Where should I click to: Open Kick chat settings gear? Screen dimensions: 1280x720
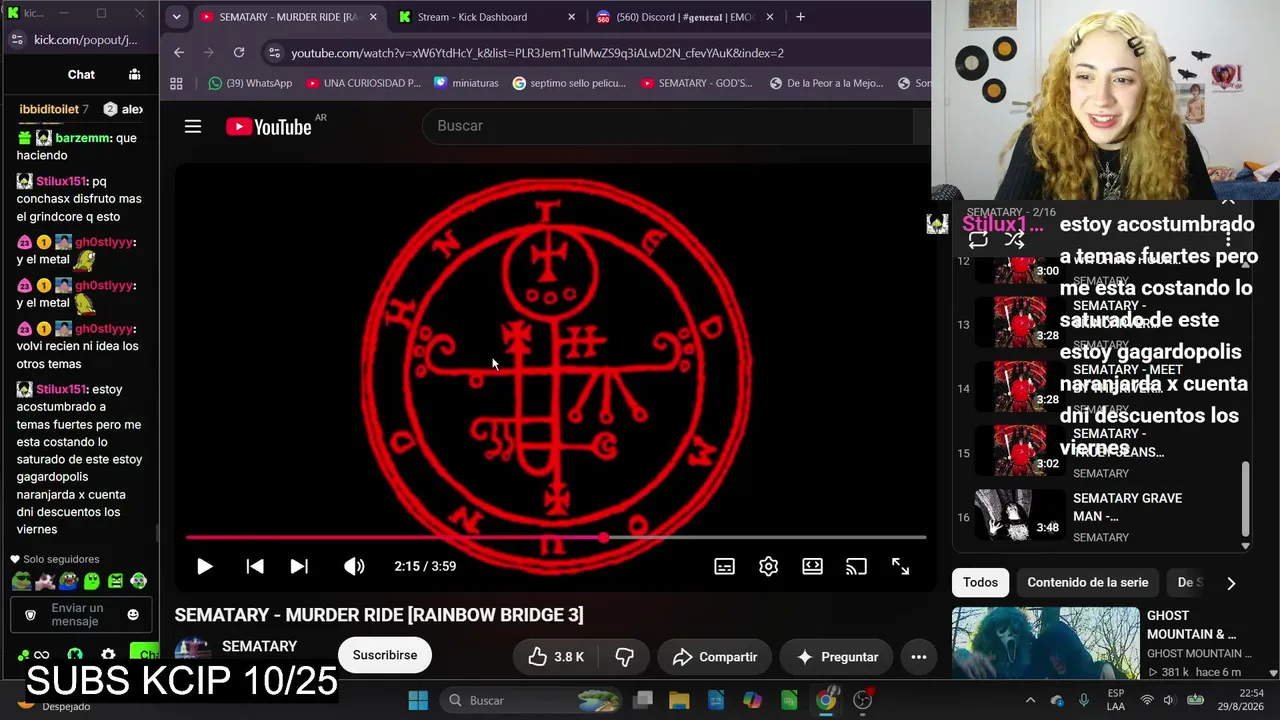108,655
